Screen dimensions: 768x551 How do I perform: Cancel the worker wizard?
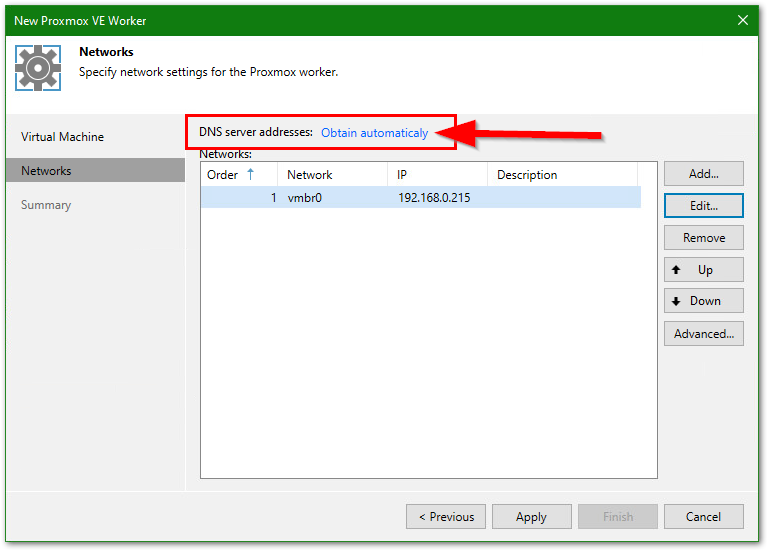(x=703, y=517)
